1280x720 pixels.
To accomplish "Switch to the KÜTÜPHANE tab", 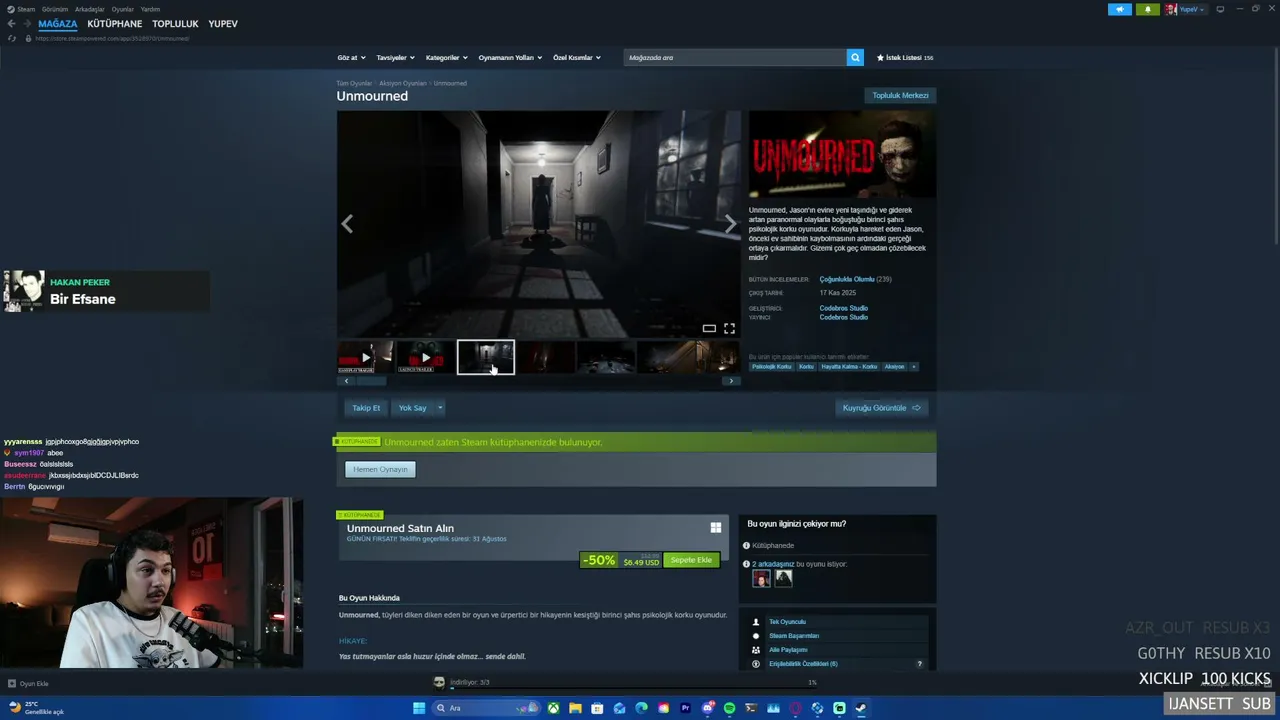I will point(115,24).
